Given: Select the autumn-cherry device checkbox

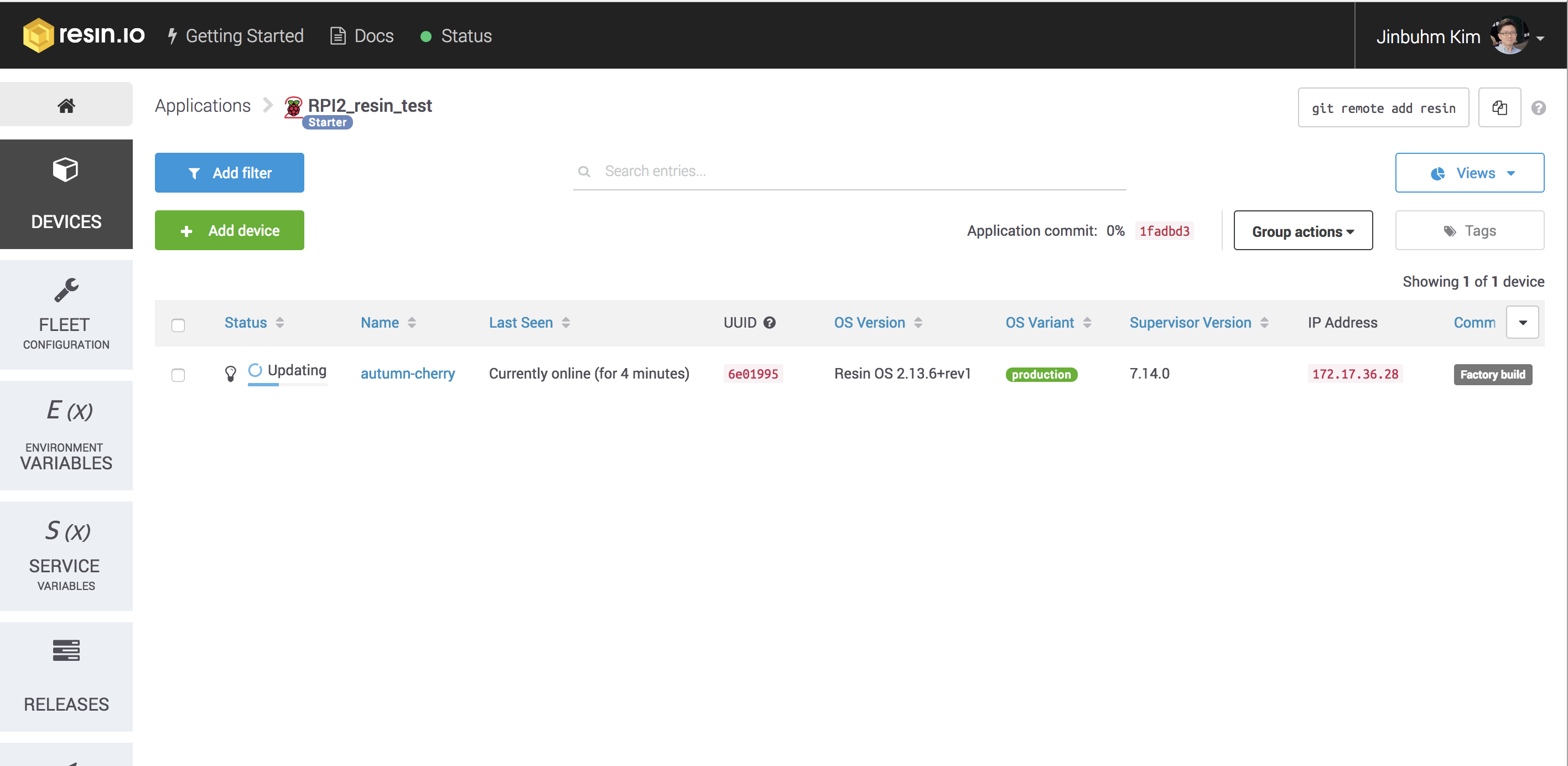Looking at the screenshot, I should point(178,375).
